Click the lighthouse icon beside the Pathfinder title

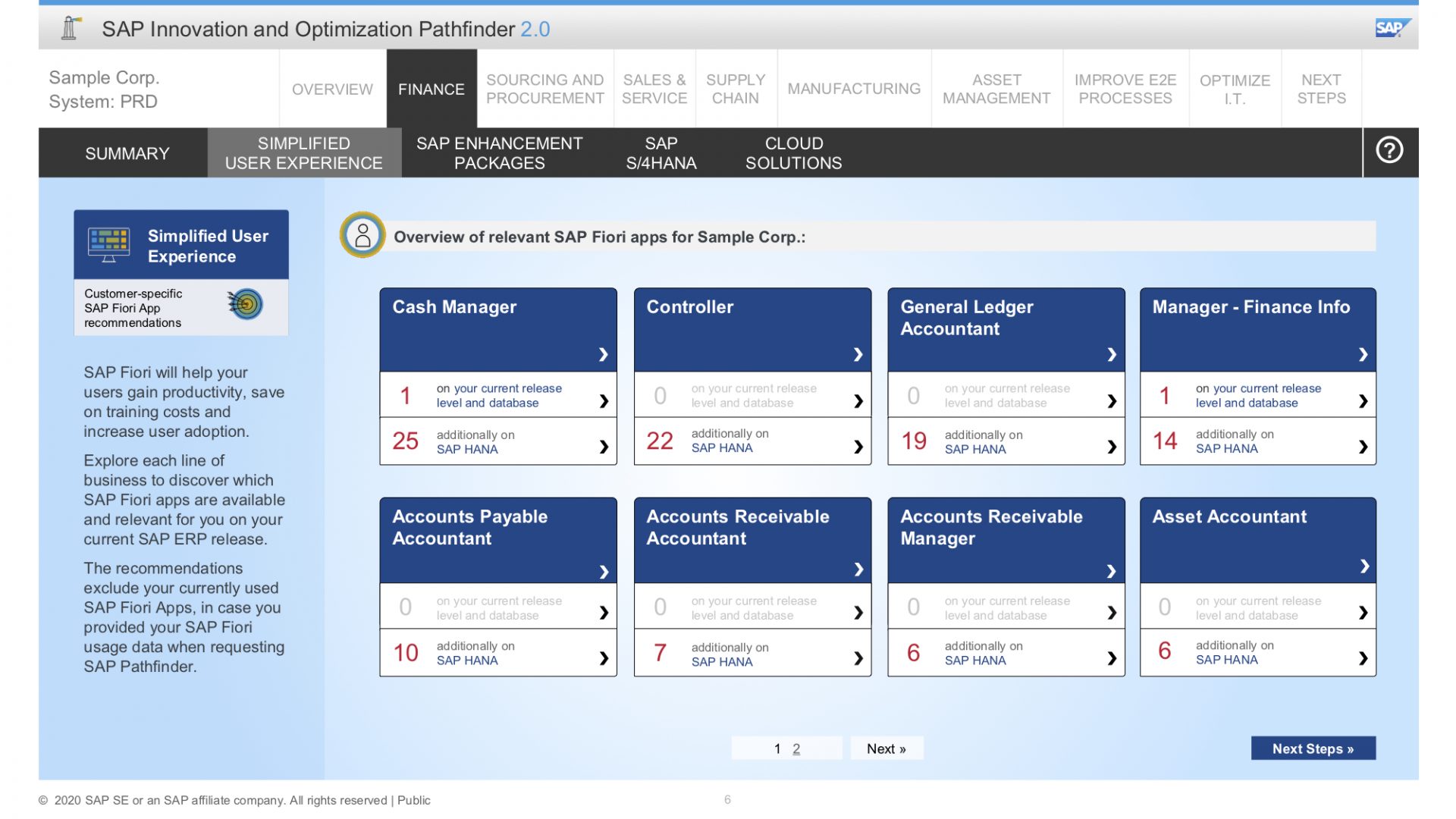71,27
